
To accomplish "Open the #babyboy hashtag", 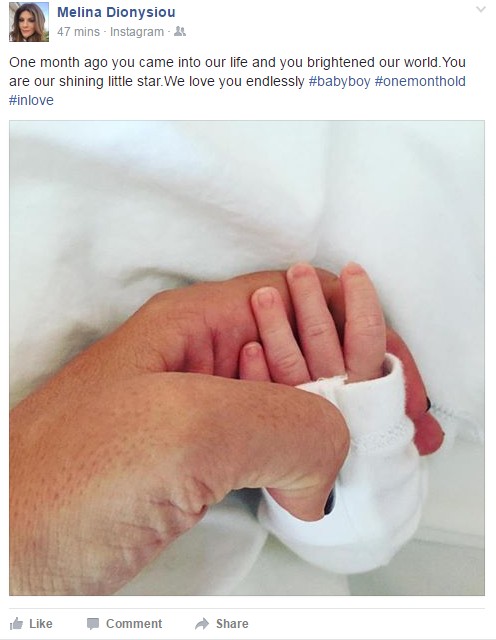I will tap(339, 81).
